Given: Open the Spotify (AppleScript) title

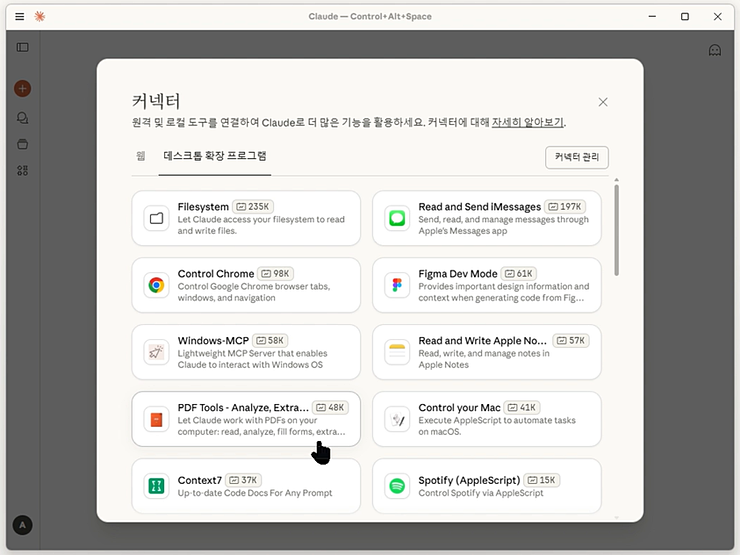Looking at the screenshot, I should [469, 480].
